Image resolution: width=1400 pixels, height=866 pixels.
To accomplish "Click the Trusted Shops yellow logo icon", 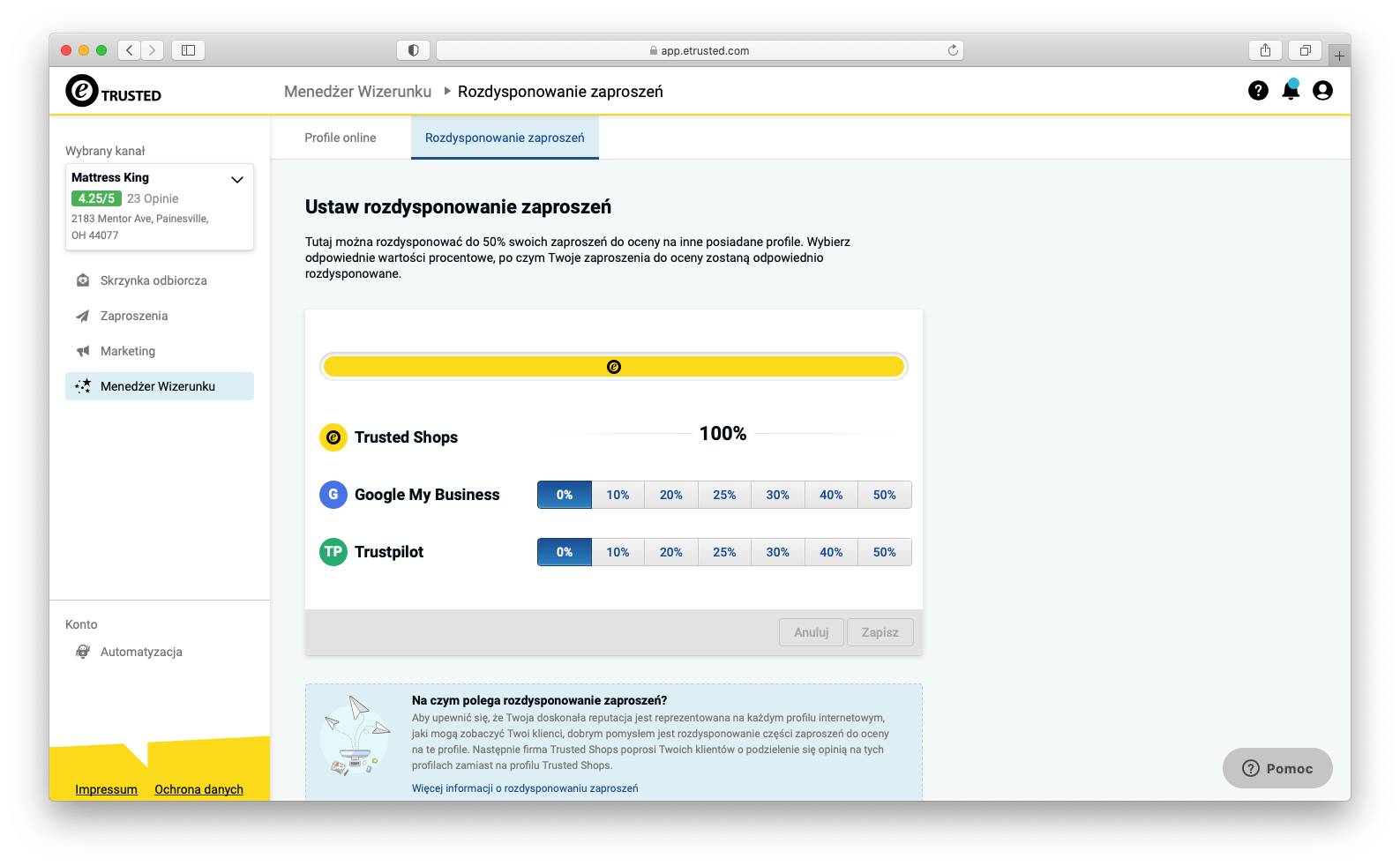I will [x=333, y=437].
